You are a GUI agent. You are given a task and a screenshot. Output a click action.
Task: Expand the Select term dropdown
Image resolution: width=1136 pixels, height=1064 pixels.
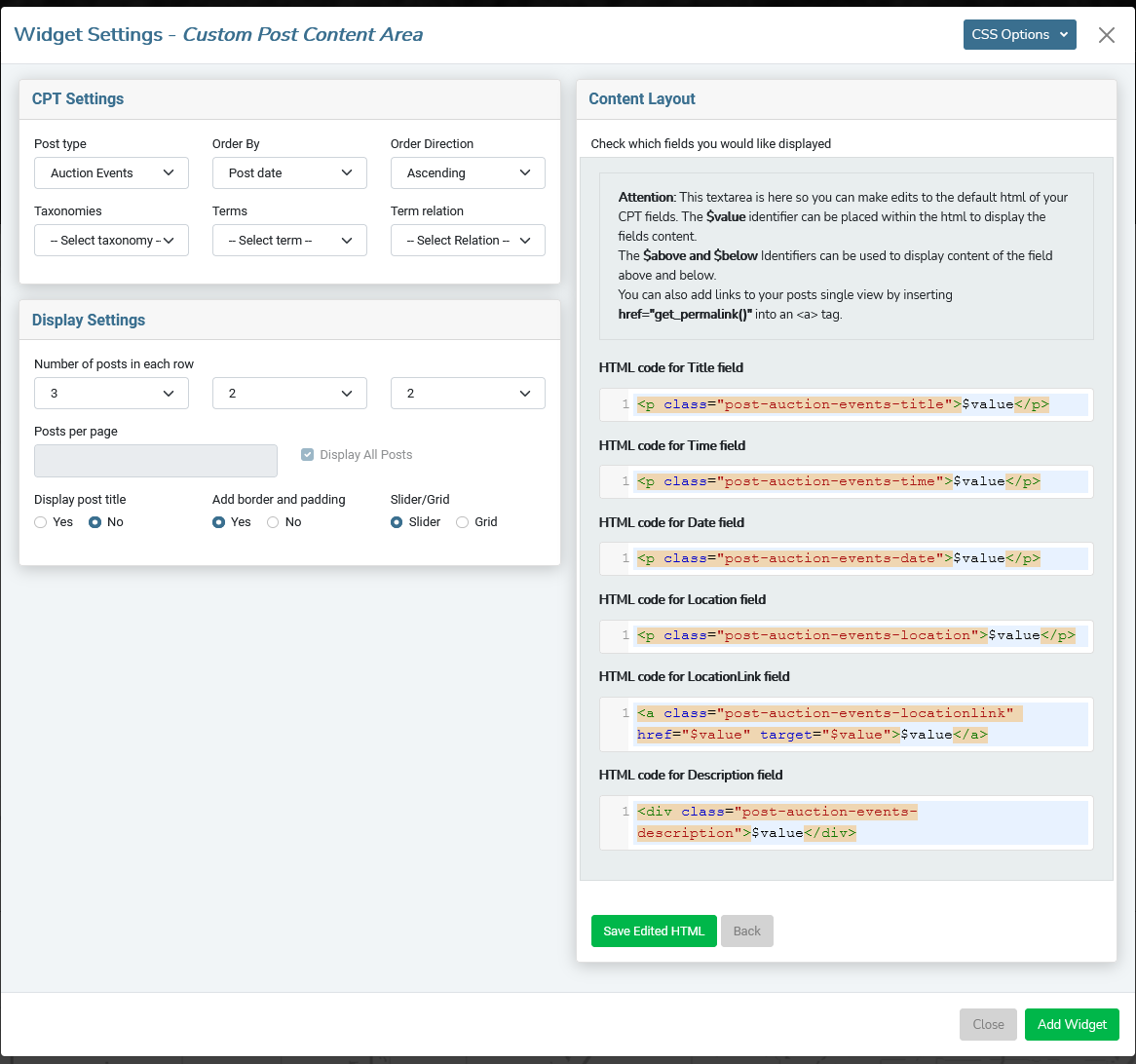pyautogui.click(x=289, y=241)
